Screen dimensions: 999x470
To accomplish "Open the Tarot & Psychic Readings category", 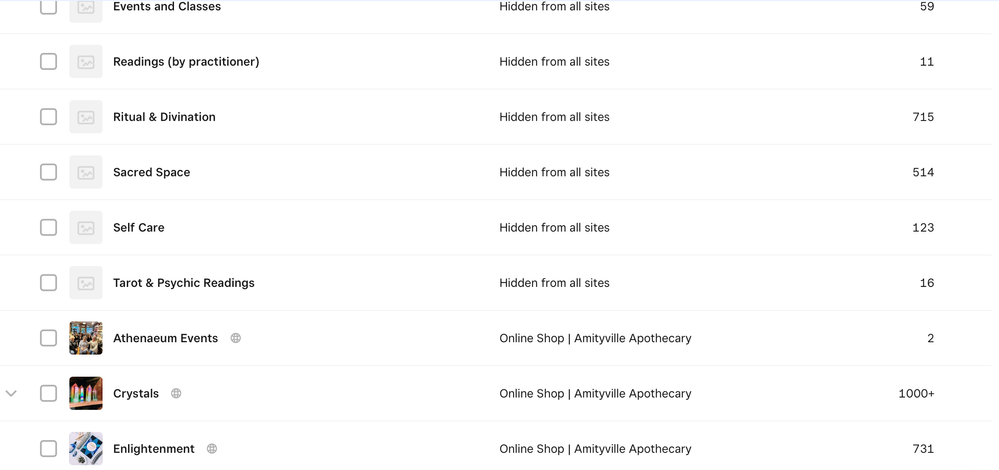I will [183, 283].
